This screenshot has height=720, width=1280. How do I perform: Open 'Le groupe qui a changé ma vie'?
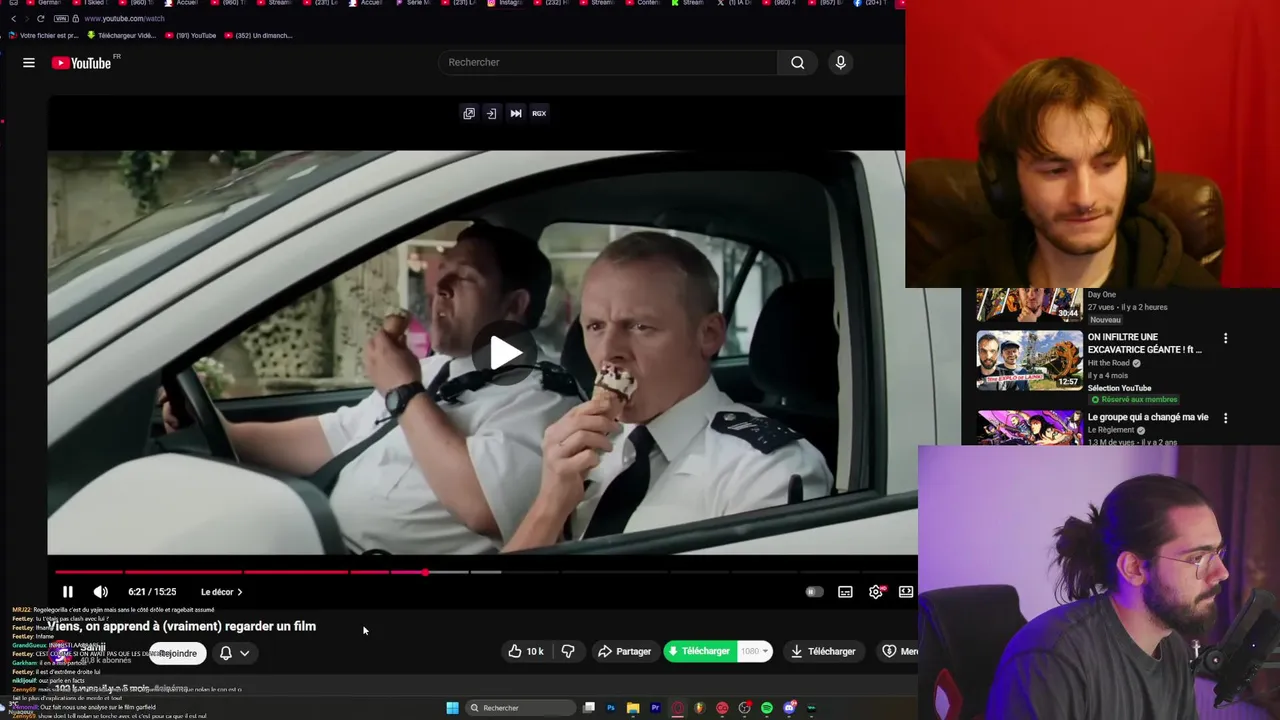[1148, 417]
